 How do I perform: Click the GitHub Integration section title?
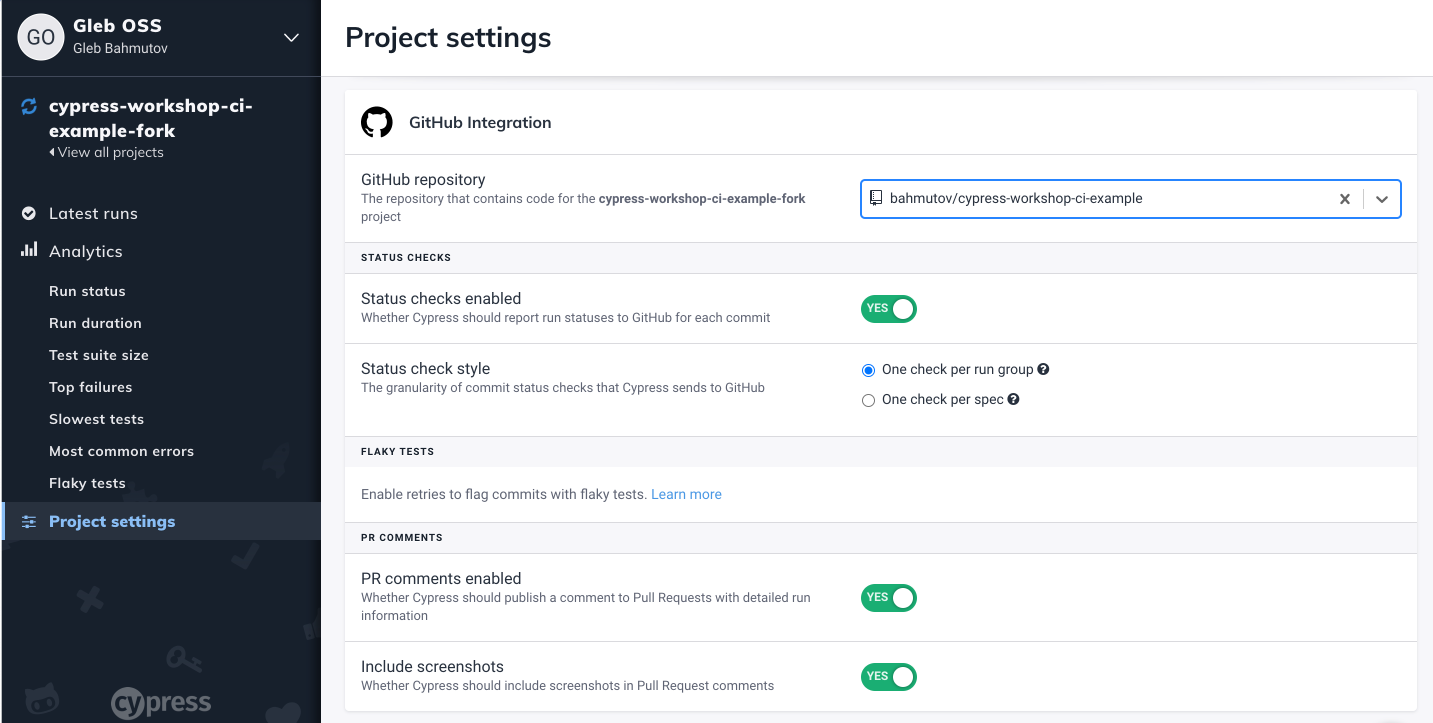480,122
